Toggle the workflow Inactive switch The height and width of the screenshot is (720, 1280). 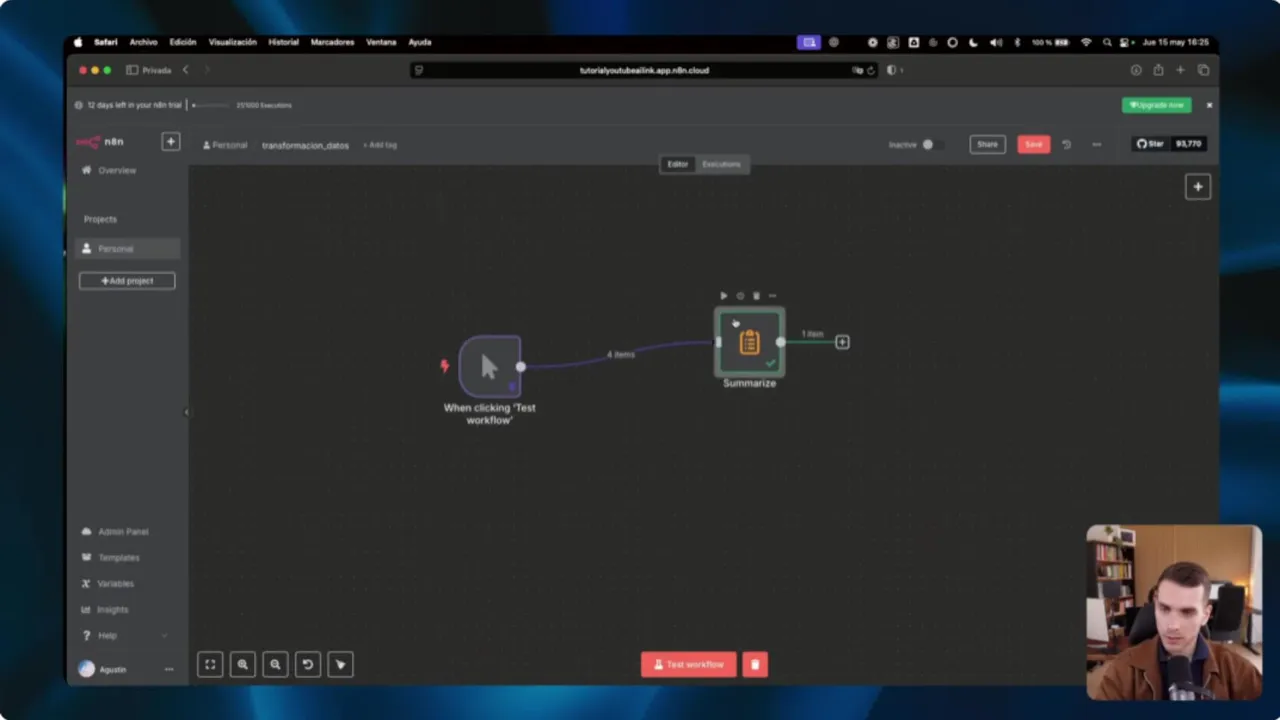coord(931,145)
